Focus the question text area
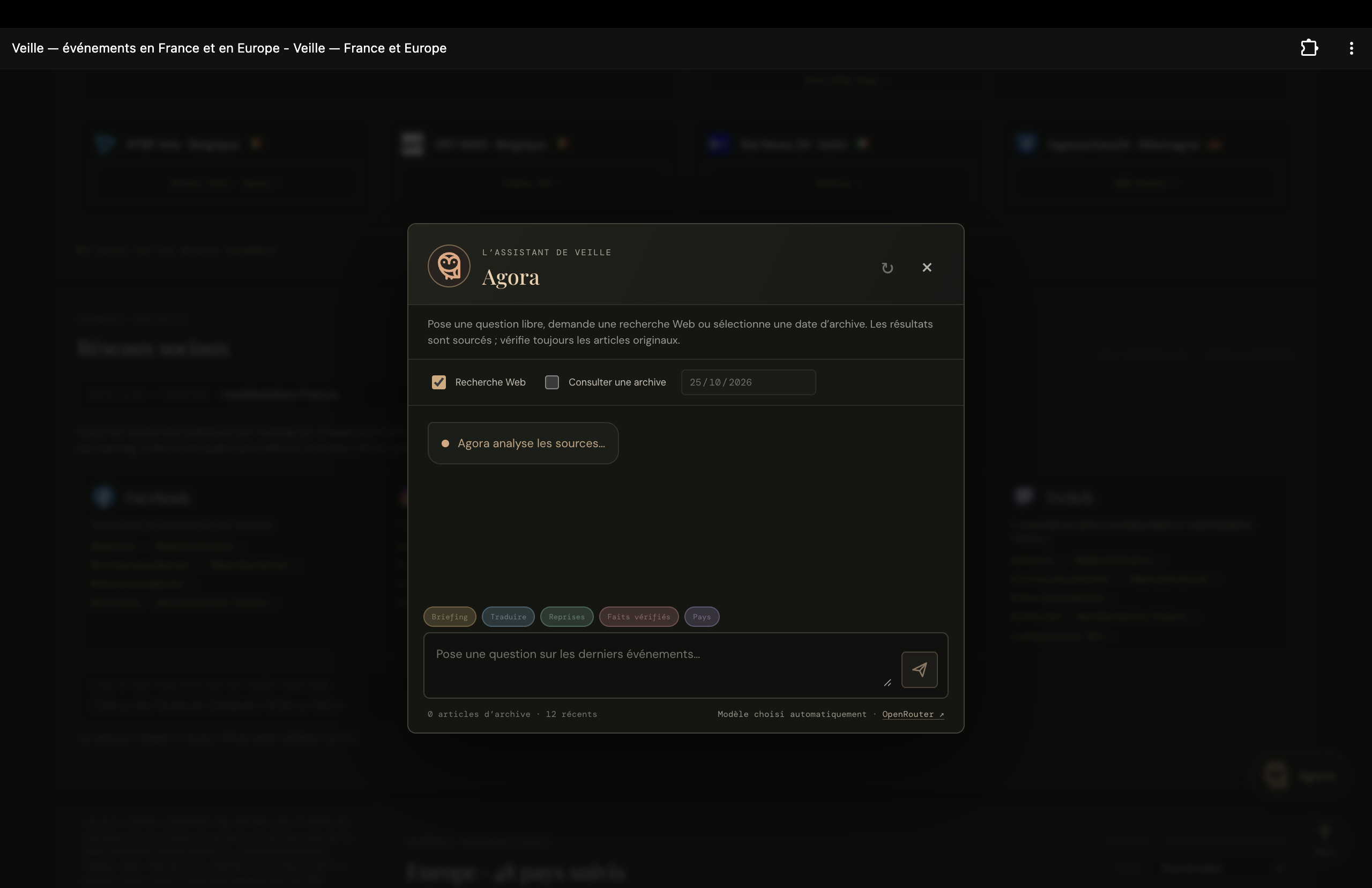The image size is (1372, 888). point(662,665)
